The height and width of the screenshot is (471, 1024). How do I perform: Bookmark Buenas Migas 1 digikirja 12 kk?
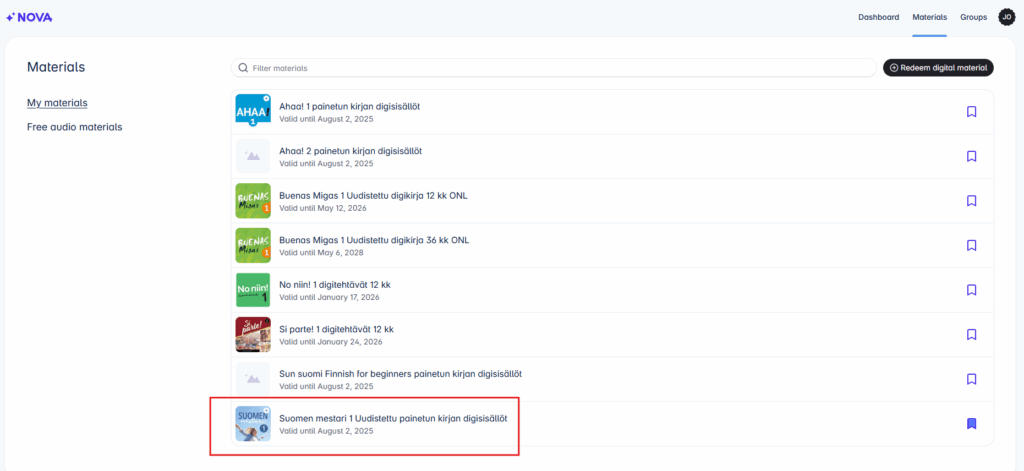971,201
